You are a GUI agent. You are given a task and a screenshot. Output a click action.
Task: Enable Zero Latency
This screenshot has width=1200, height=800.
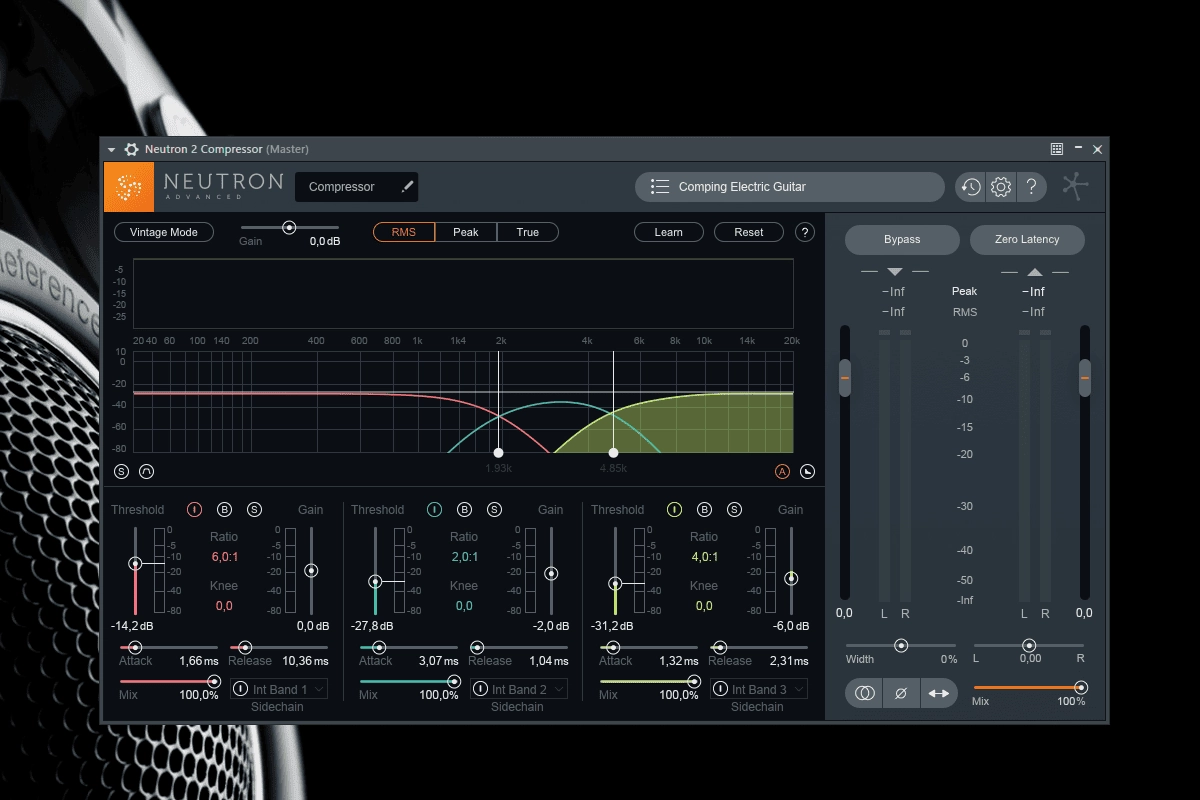point(1027,240)
